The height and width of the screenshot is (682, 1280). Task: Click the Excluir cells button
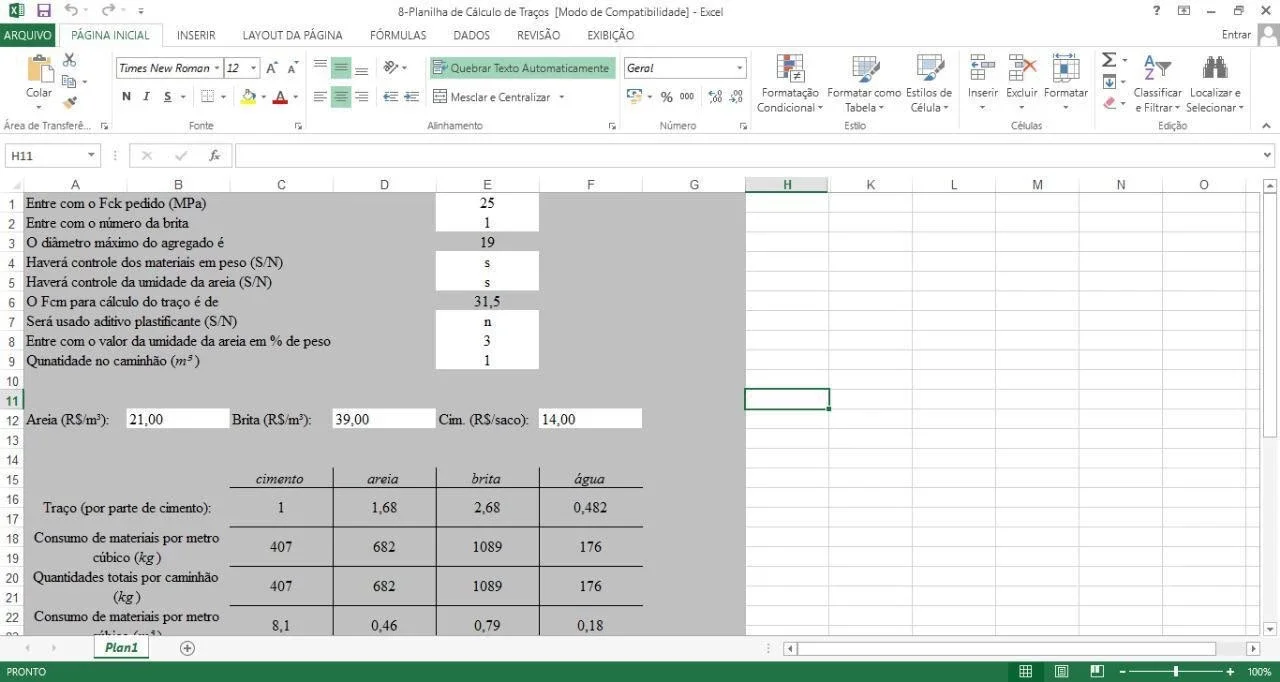(1022, 84)
